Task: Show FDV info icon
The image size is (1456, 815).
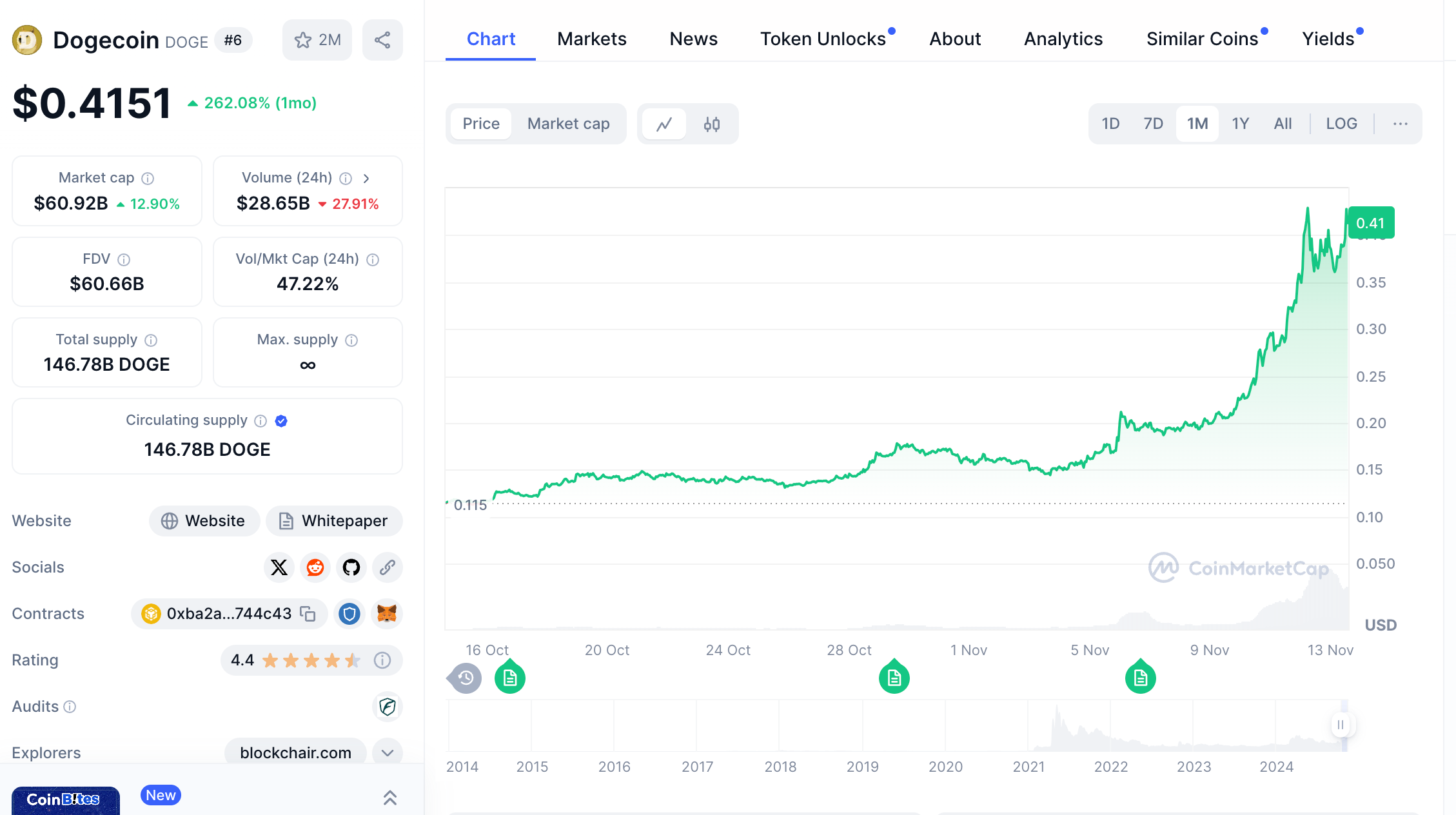Action: pyautogui.click(x=124, y=259)
